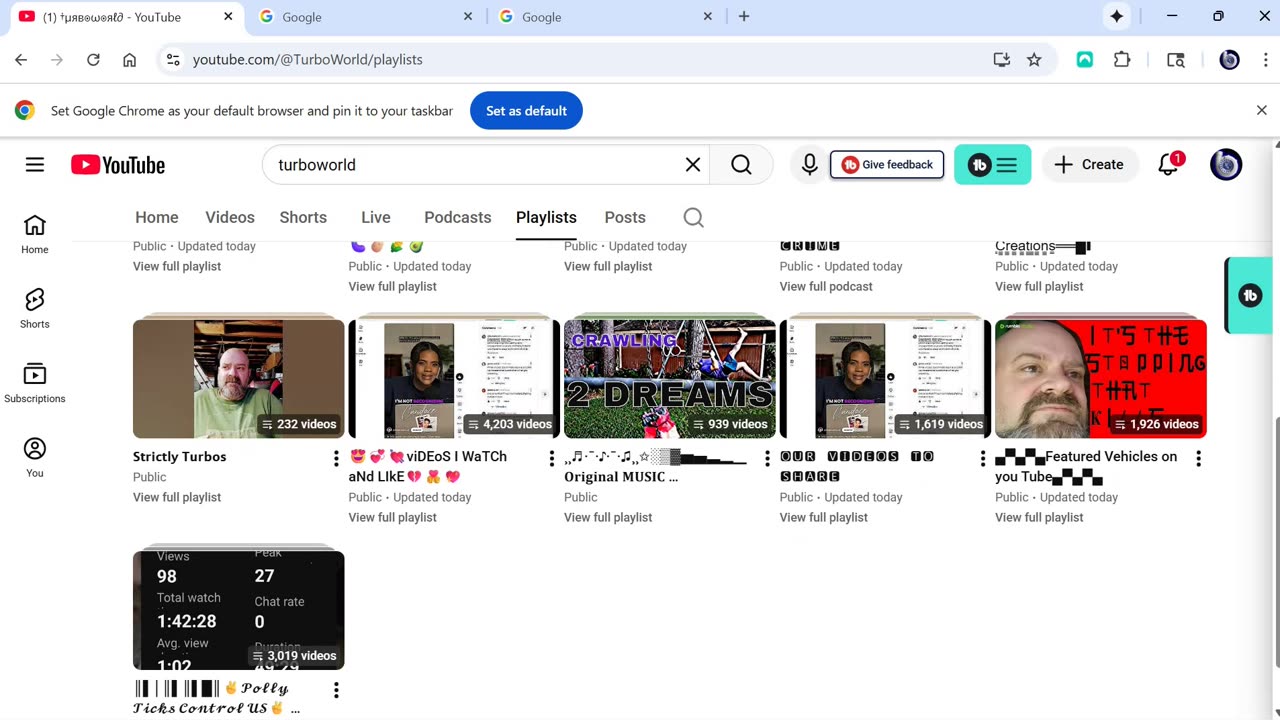
Task: Open stats thumbnail with 3,019 videos
Action: click(239, 610)
